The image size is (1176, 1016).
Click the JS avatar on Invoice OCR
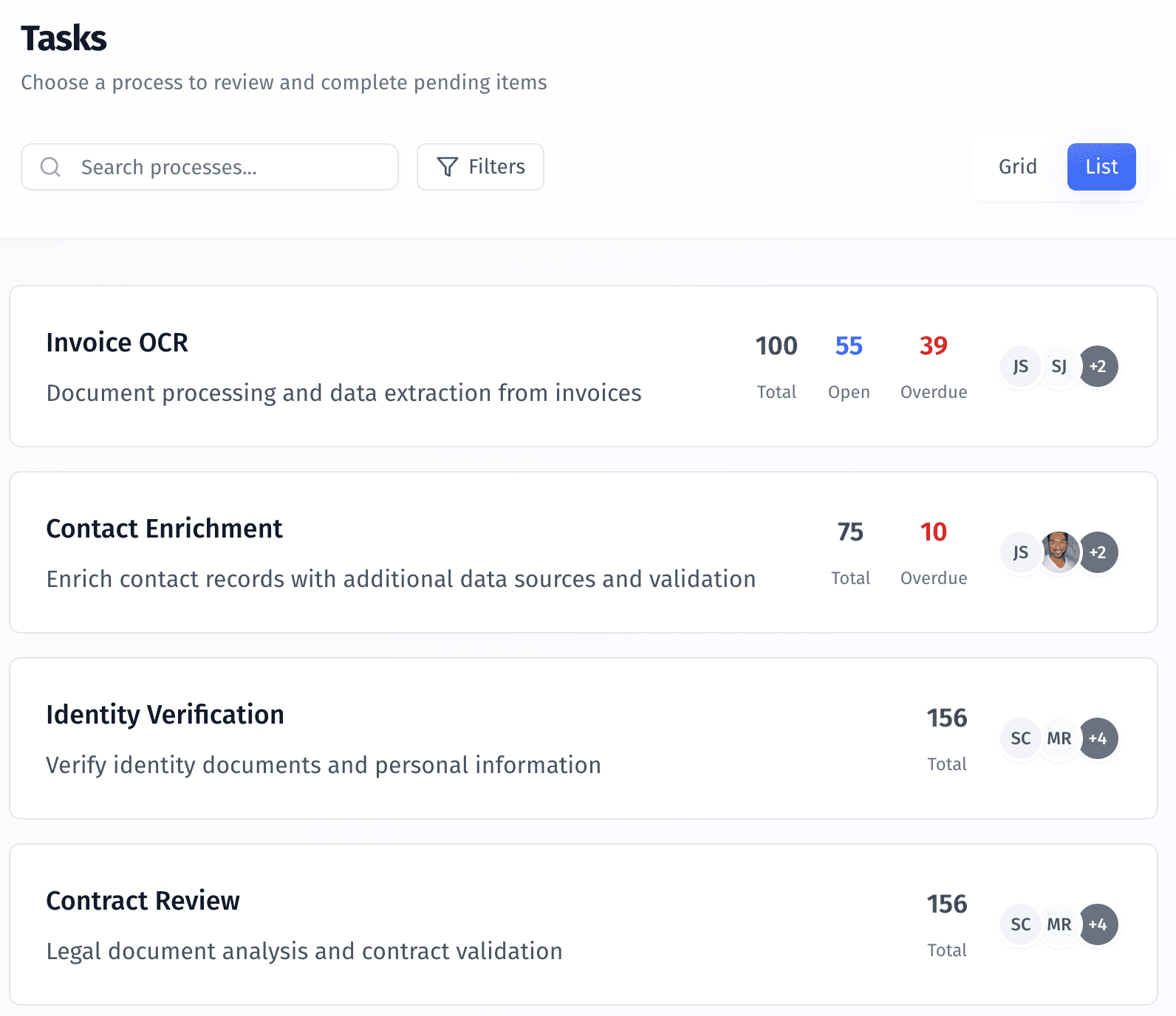(1021, 366)
